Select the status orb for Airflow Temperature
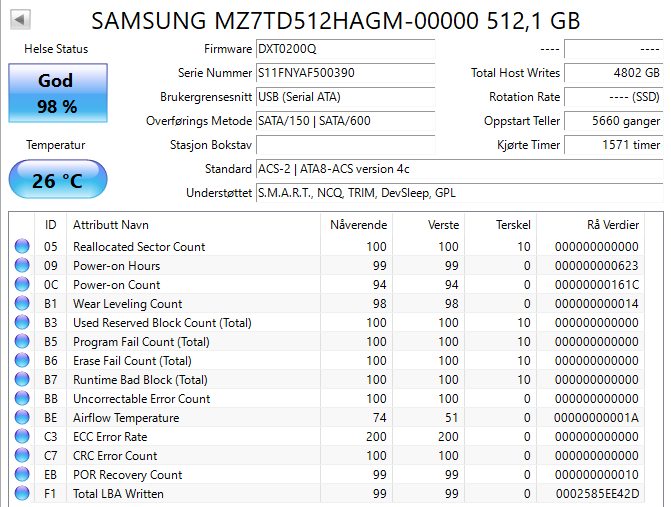The height and width of the screenshot is (507, 671). [22, 417]
